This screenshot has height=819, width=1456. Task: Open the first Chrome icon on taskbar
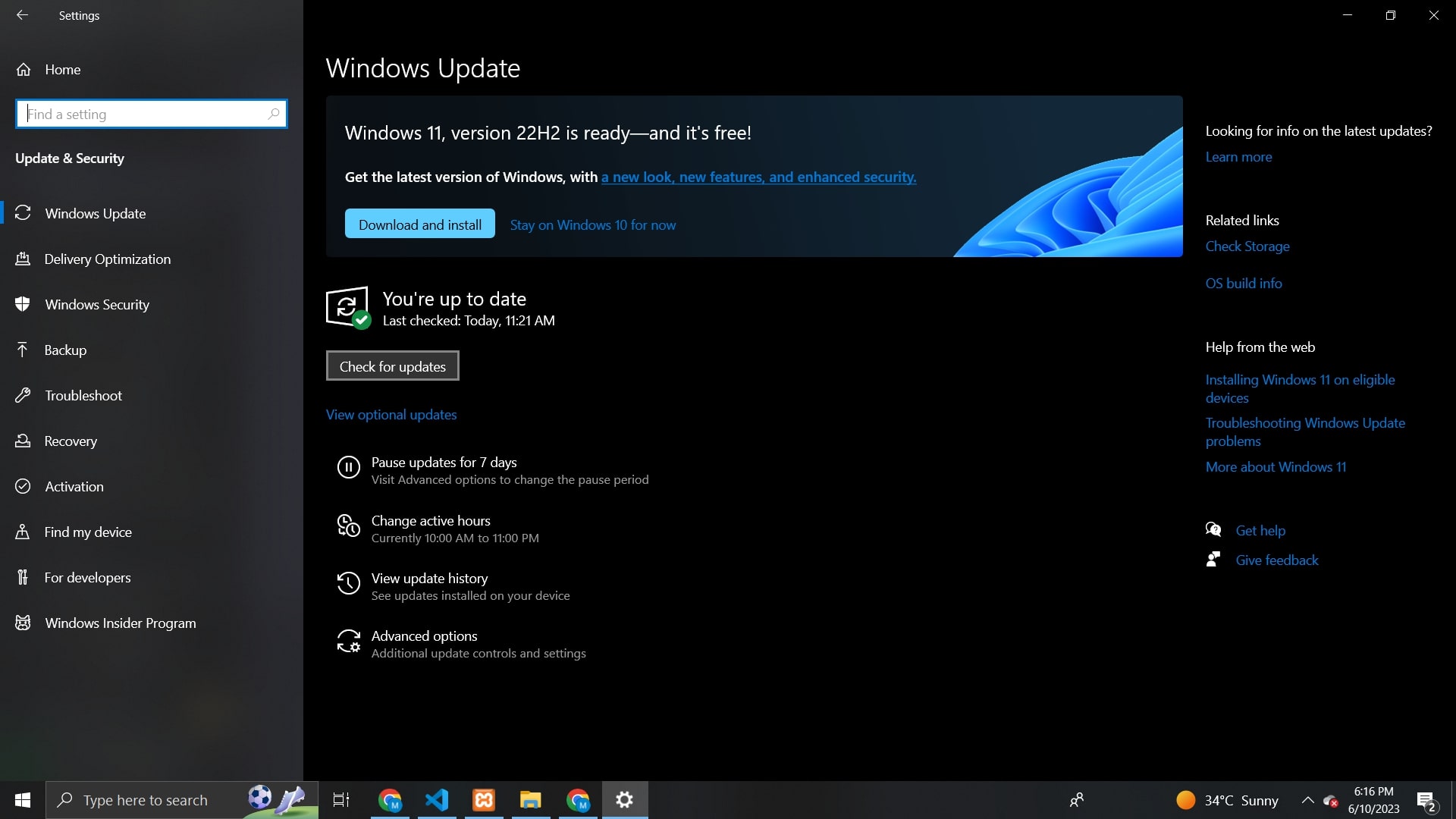(x=390, y=800)
